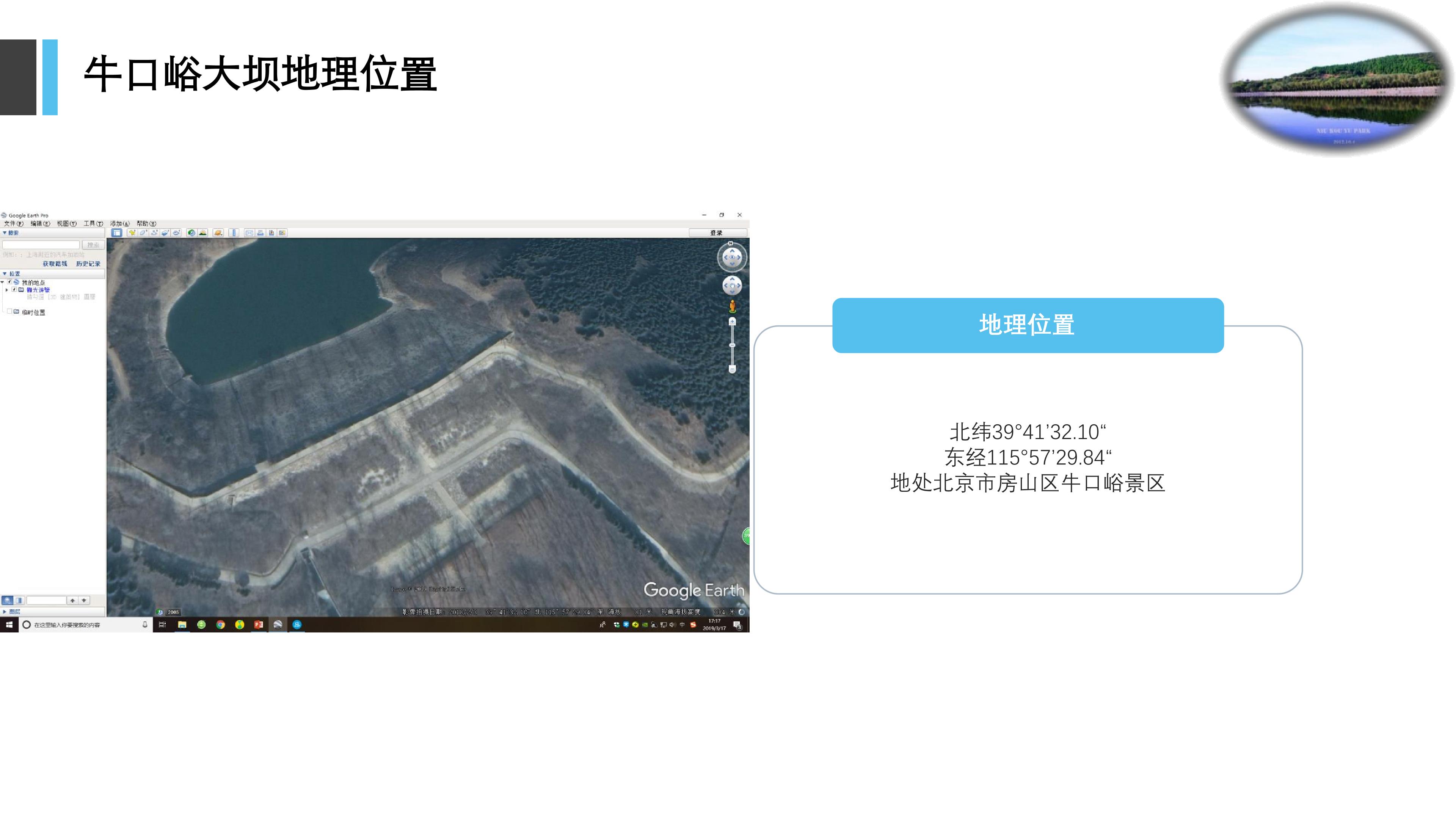Click the zoom slider on the map

pos(732,345)
